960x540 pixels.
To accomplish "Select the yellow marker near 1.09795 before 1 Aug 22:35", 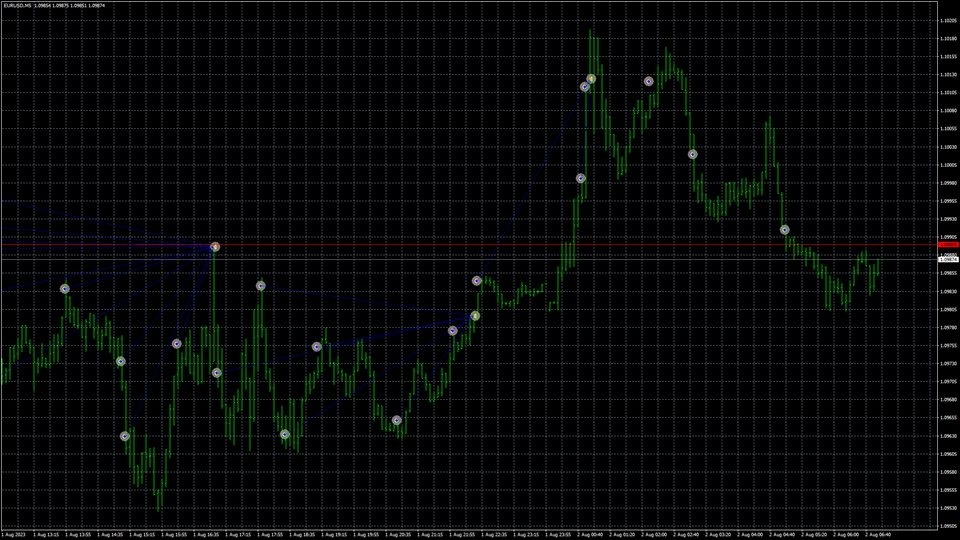I will (475, 316).
